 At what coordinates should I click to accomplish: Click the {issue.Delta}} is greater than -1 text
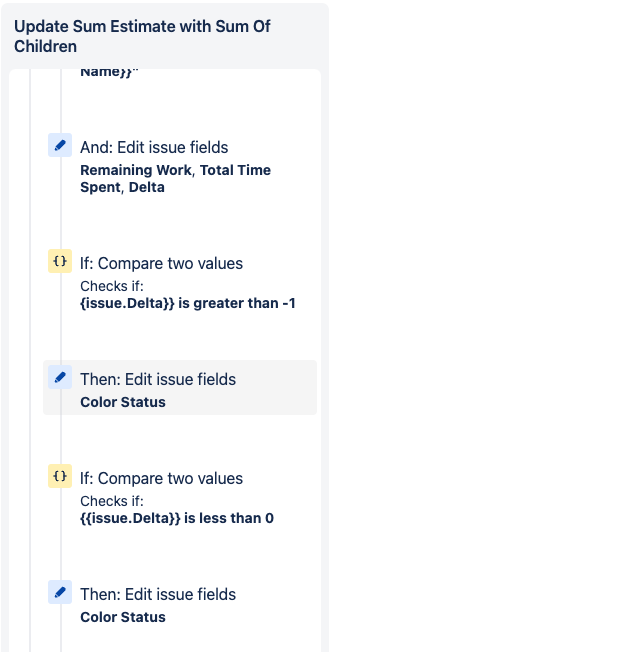point(188,303)
